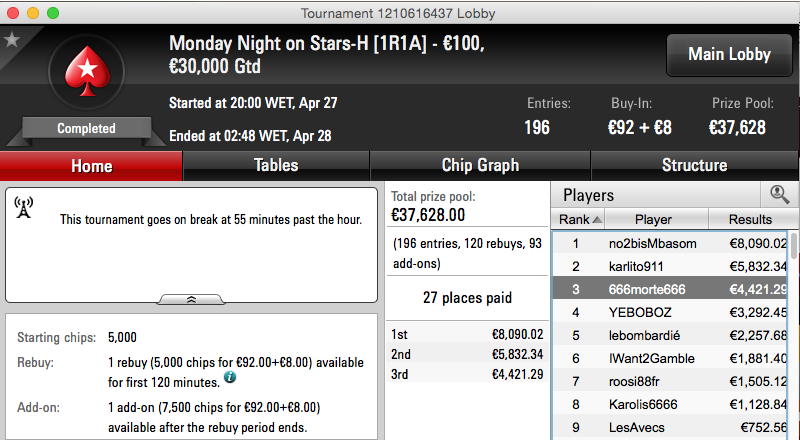The width and height of the screenshot is (800, 440).
Task: Switch to the Tables tab
Action: (276, 166)
